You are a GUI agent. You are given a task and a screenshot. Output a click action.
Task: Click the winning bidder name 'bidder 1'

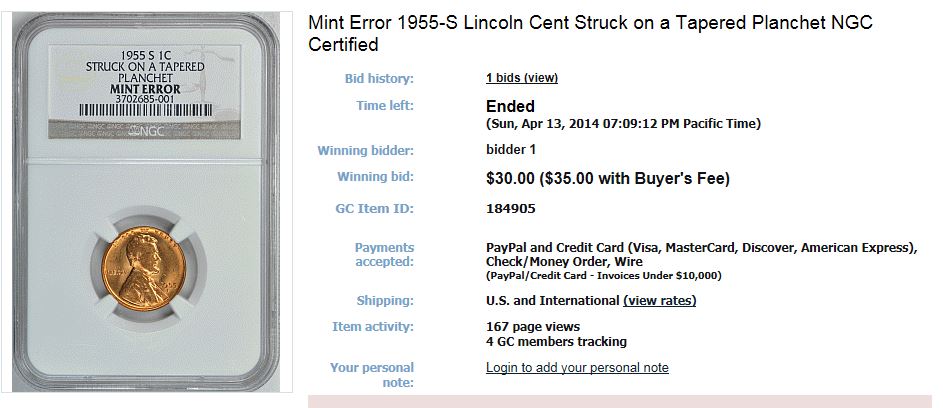511,149
